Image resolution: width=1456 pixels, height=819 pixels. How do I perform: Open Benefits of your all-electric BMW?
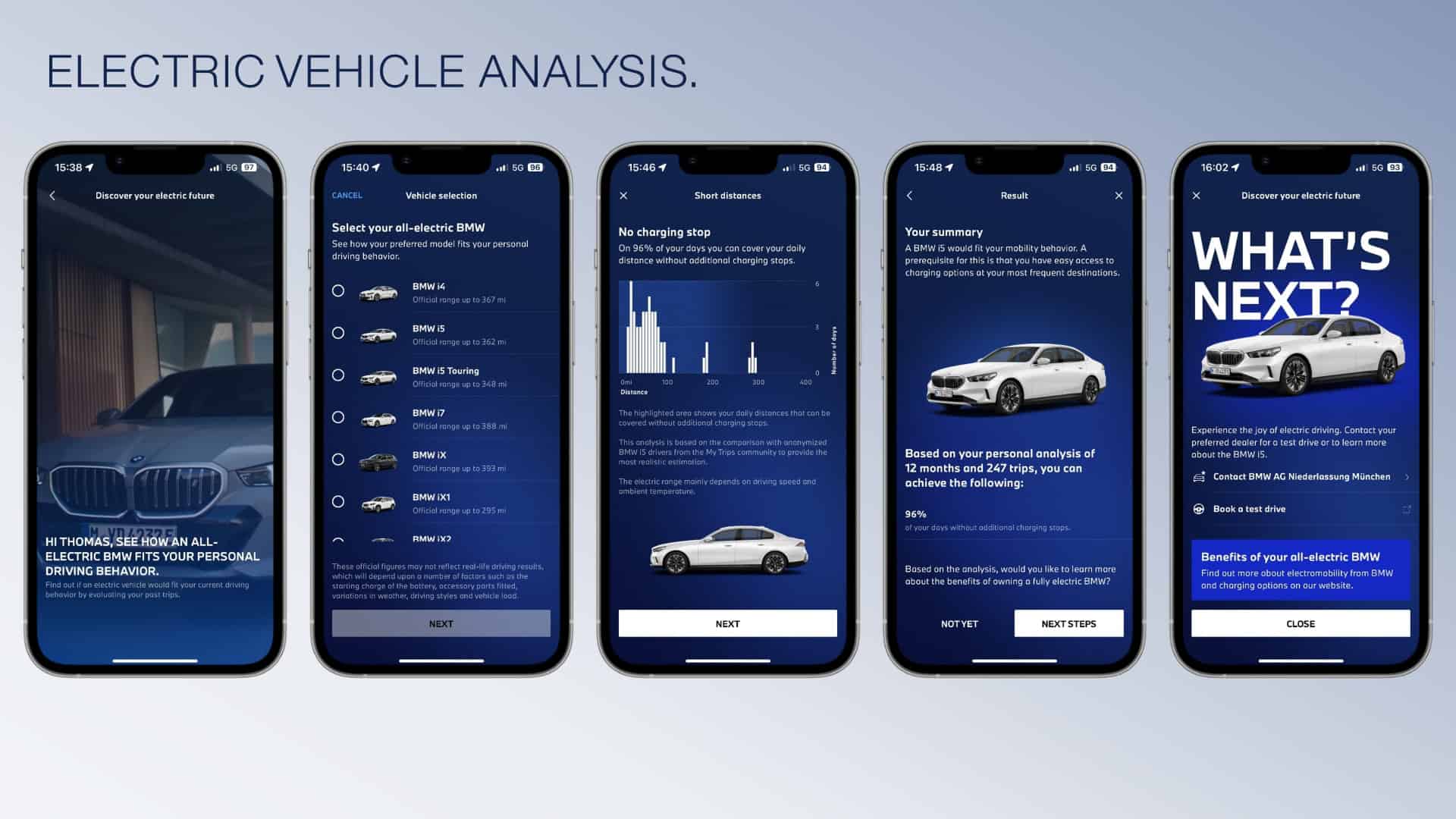(x=1299, y=570)
